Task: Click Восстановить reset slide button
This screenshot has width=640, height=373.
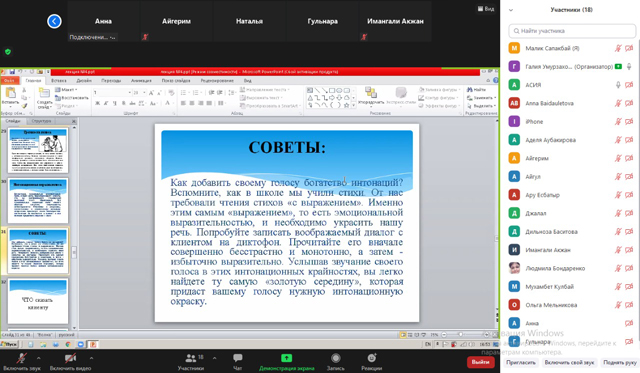Action: tap(72, 98)
